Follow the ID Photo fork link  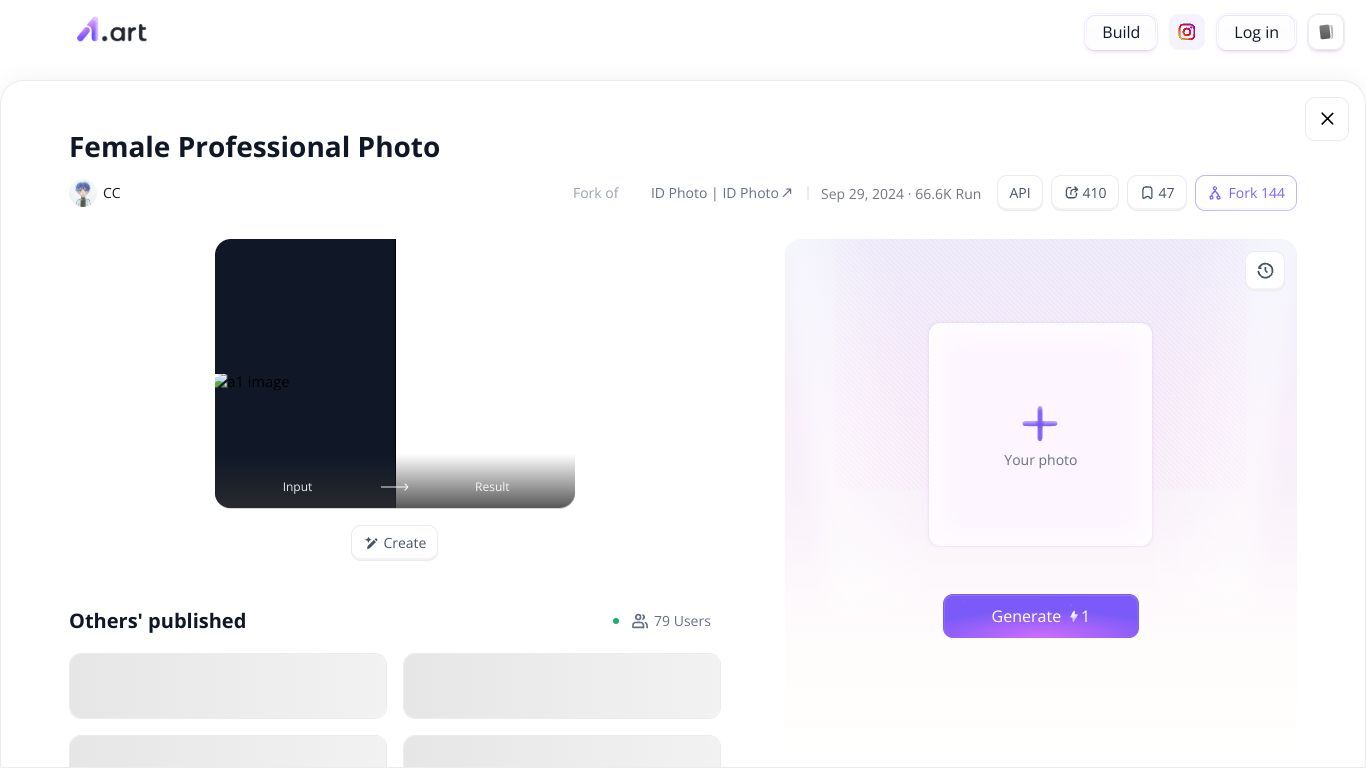pos(721,193)
